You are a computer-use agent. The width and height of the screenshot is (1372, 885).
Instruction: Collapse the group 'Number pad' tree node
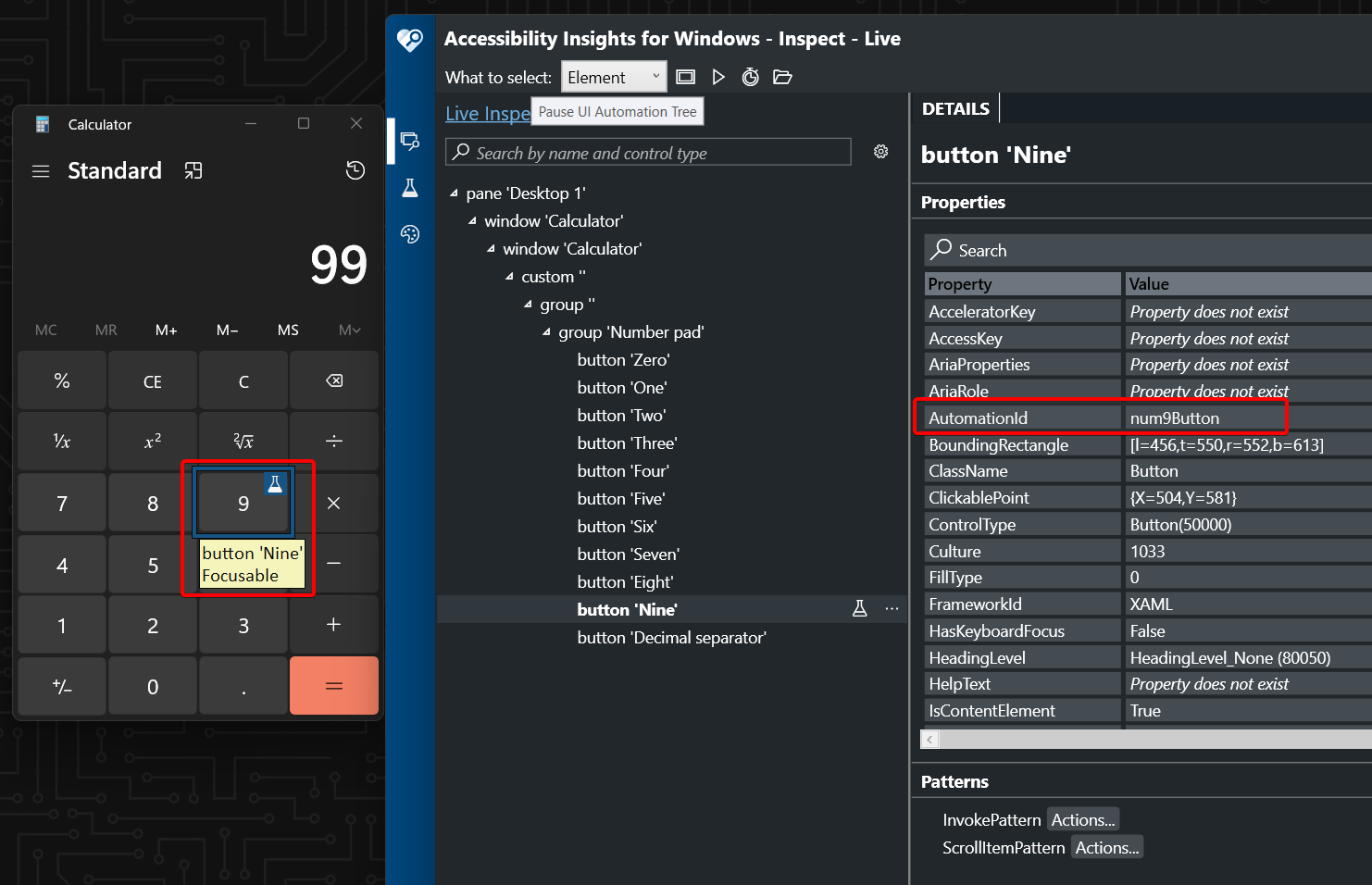[x=545, y=331]
